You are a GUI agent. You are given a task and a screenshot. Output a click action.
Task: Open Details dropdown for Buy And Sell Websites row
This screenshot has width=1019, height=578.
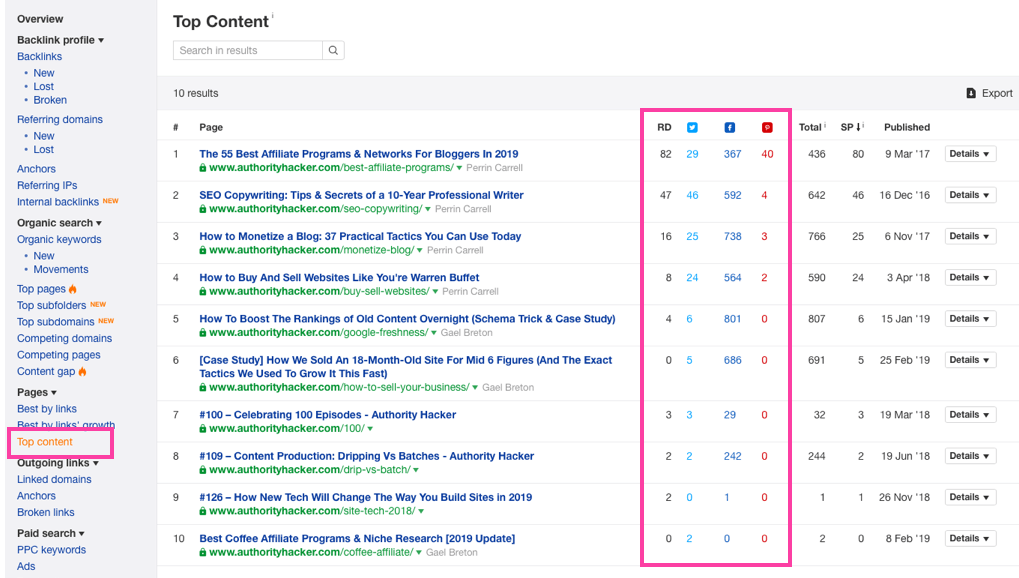970,278
